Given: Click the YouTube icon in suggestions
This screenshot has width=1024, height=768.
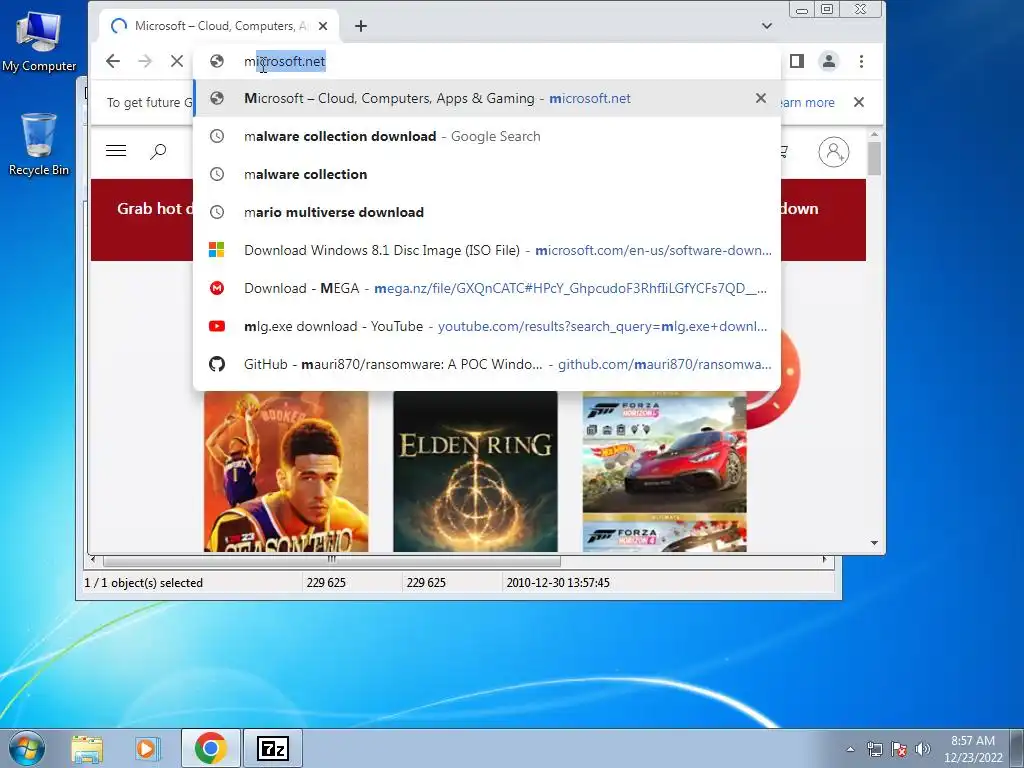Looking at the screenshot, I should click(216, 326).
